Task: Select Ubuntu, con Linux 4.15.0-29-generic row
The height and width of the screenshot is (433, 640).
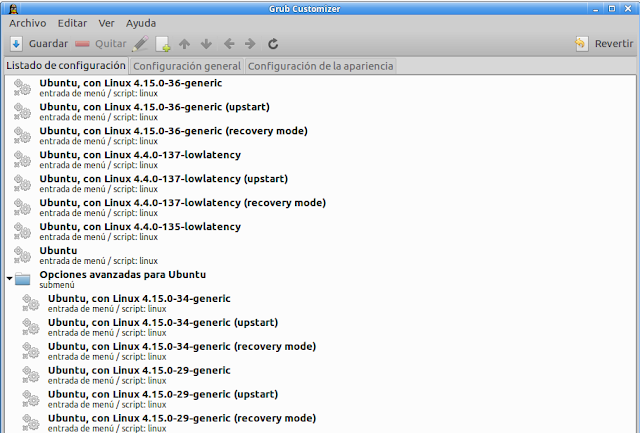Action: pos(320,375)
